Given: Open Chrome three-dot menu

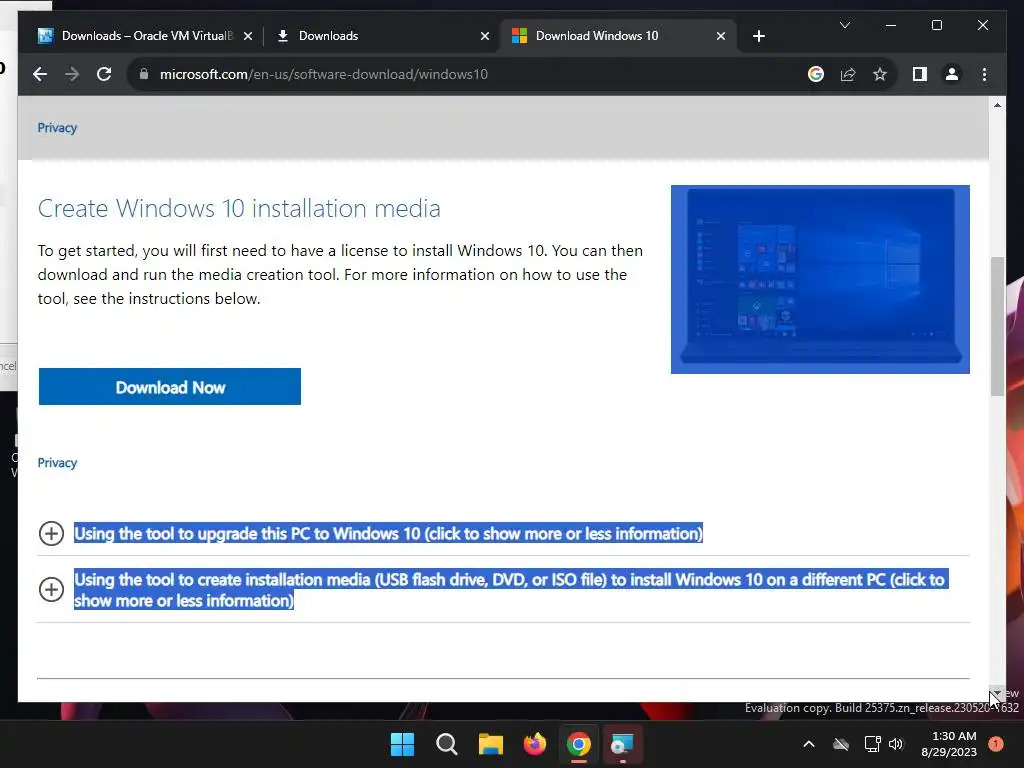Looking at the screenshot, I should [984, 74].
